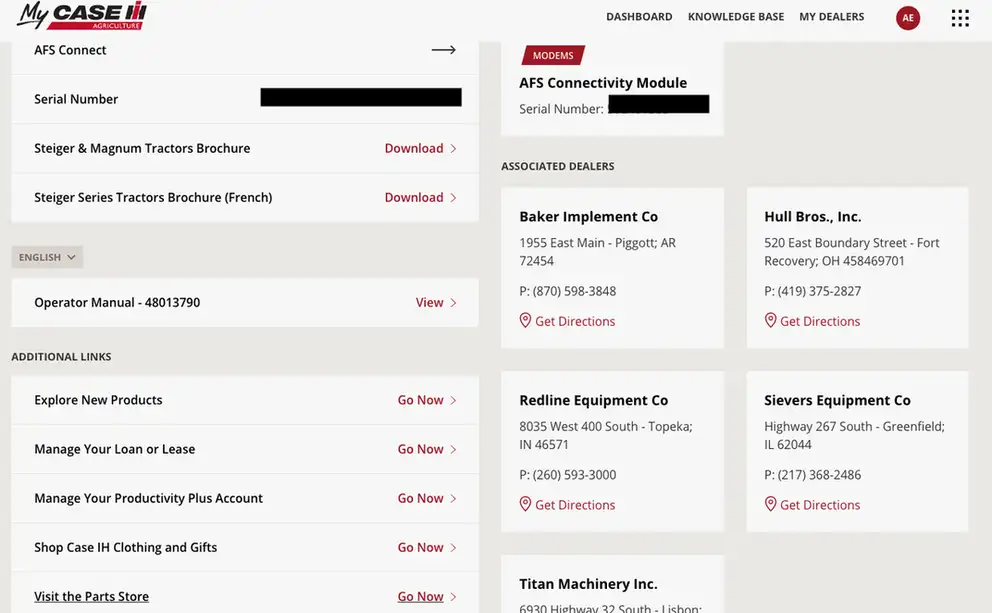
Task: Download the Steiger & Magnum Tractors Brochure
Action: [414, 148]
